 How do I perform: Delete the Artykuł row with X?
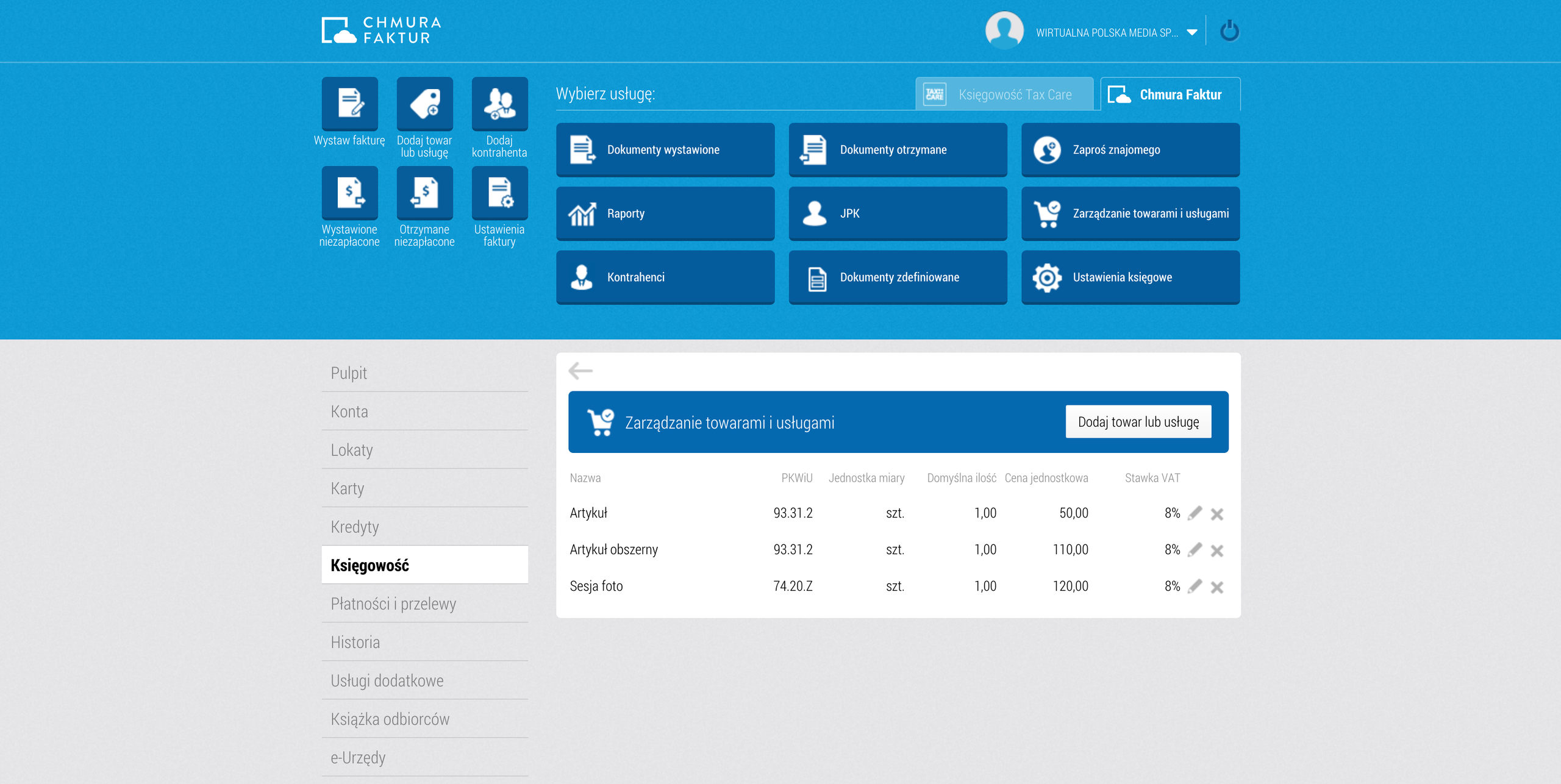coord(1216,514)
